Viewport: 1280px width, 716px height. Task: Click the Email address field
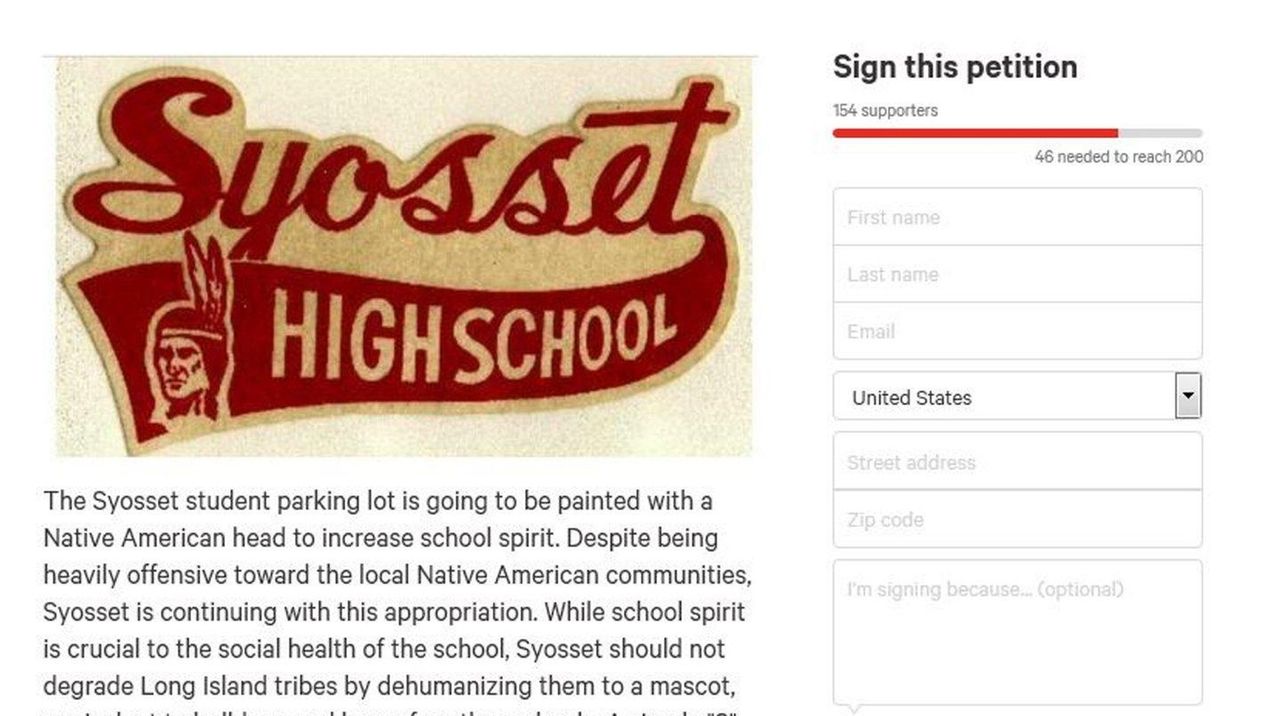click(x=1017, y=331)
